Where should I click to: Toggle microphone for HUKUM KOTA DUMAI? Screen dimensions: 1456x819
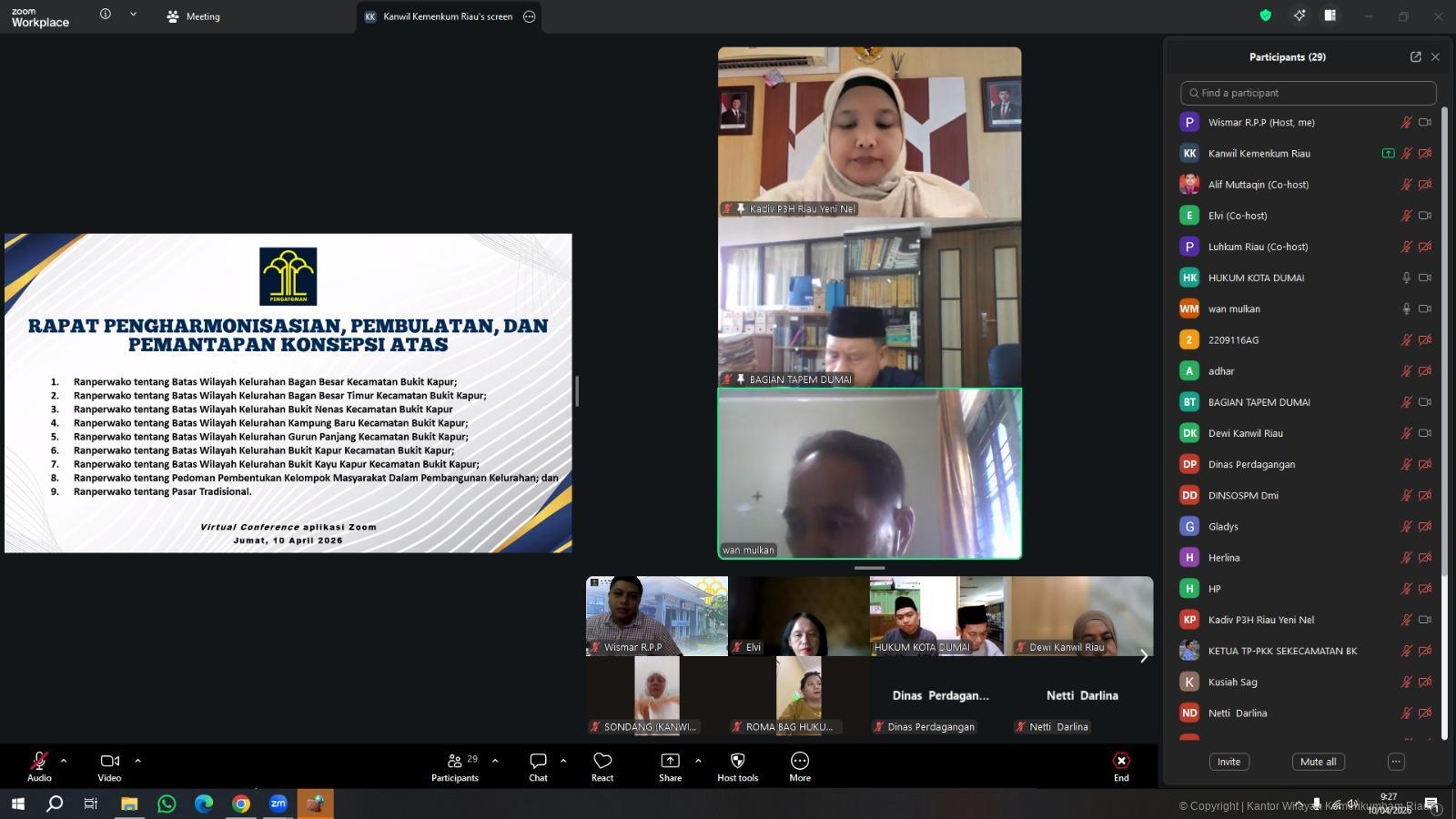[x=1406, y=278]
